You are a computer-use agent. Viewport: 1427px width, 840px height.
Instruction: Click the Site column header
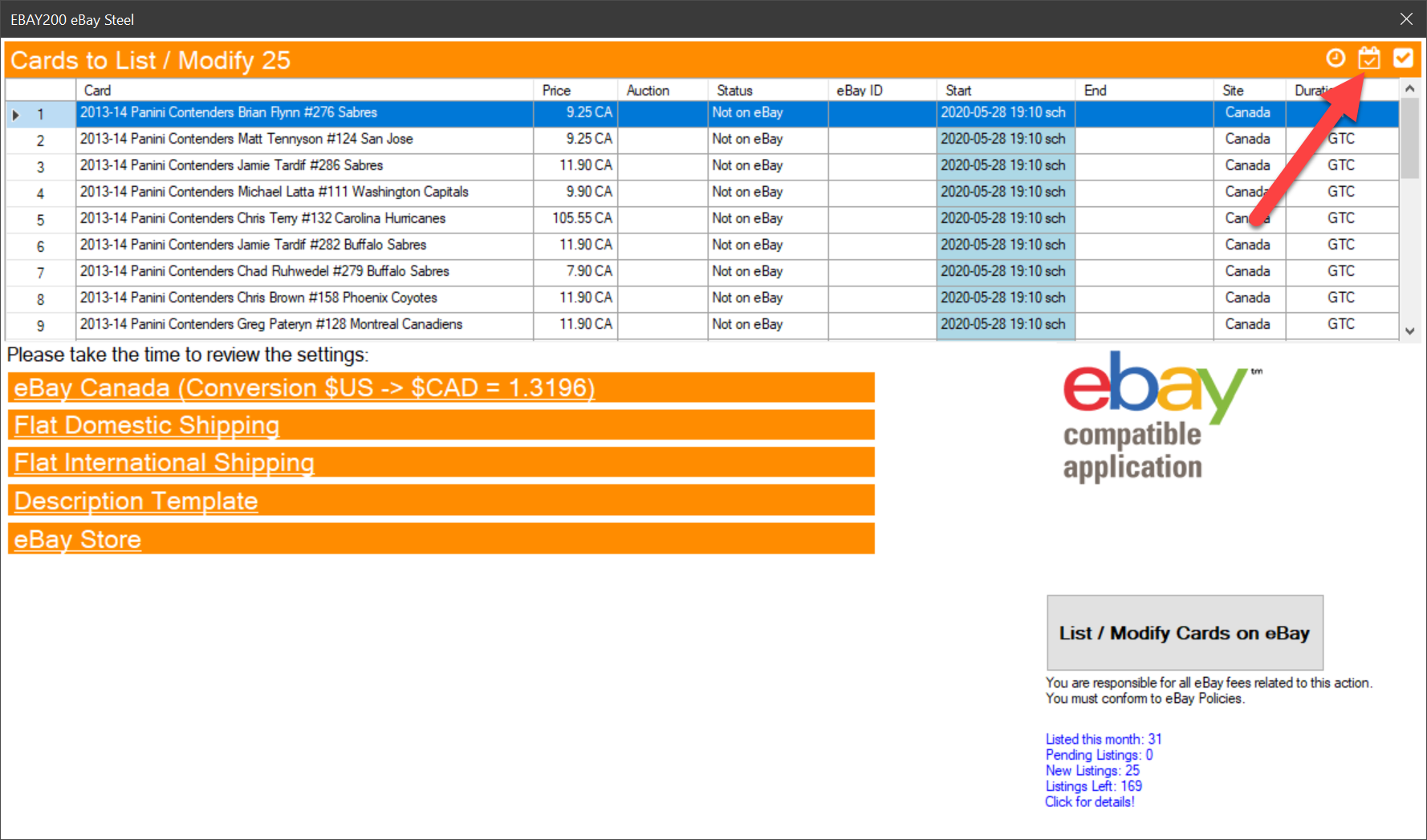1250,90
